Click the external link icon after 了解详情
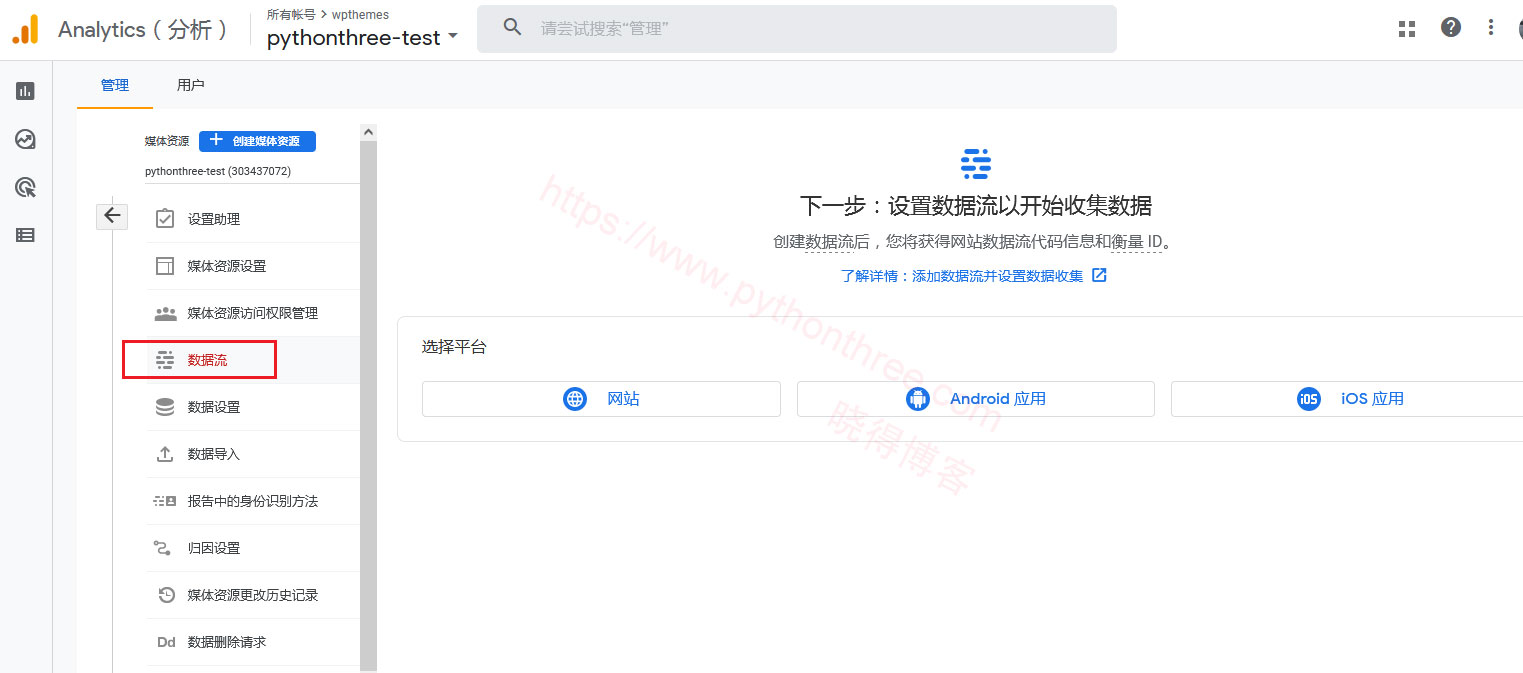The image size is (1523, 673). 1099,275
